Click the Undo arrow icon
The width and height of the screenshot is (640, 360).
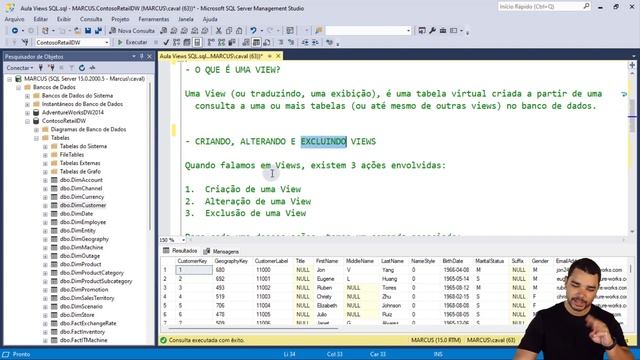point(253,31)
